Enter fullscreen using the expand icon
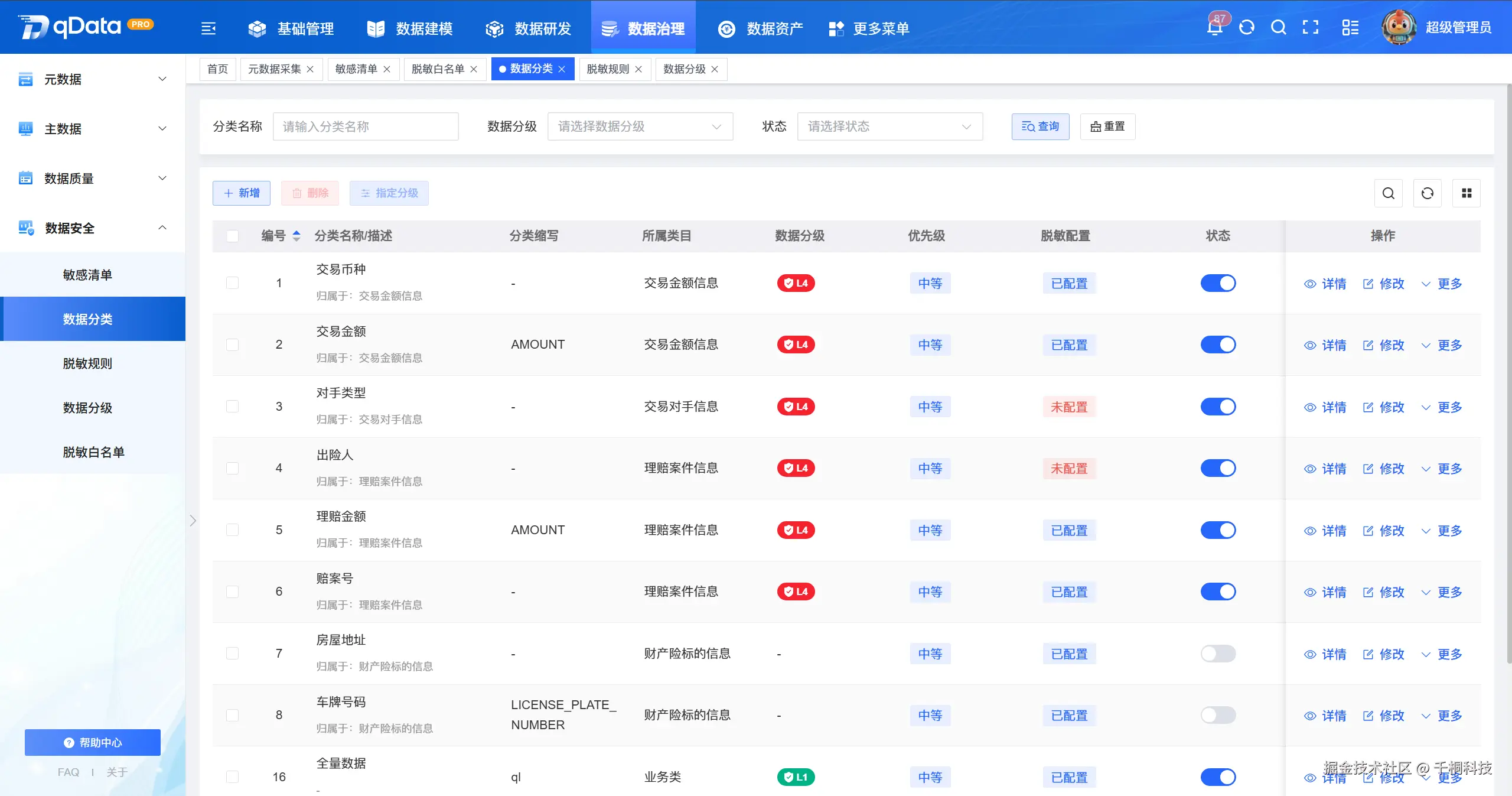The height and width of the screenshot is (796, 1512). click(1311, 27)
